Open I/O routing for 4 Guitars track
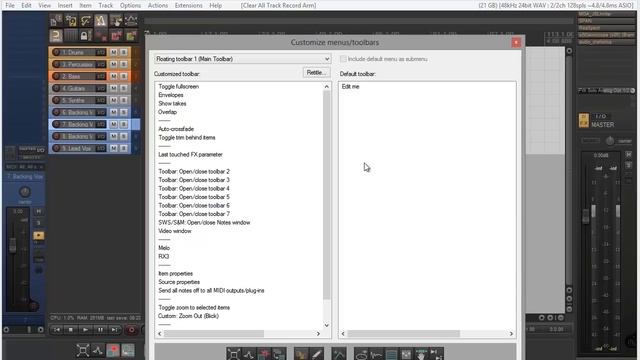 [x=100, y=88]
